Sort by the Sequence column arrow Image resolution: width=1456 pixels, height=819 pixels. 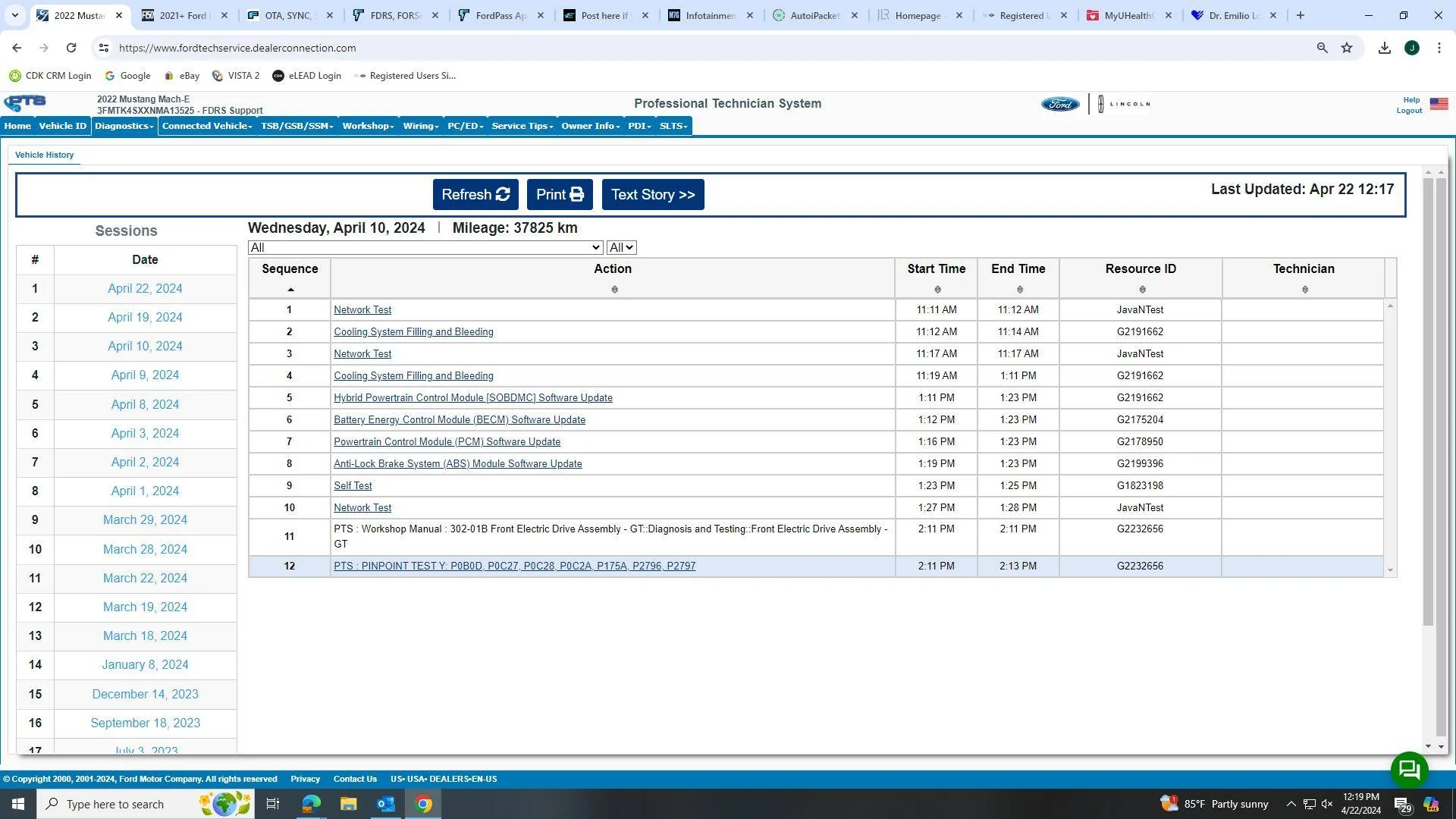click(x=290, y=290)
